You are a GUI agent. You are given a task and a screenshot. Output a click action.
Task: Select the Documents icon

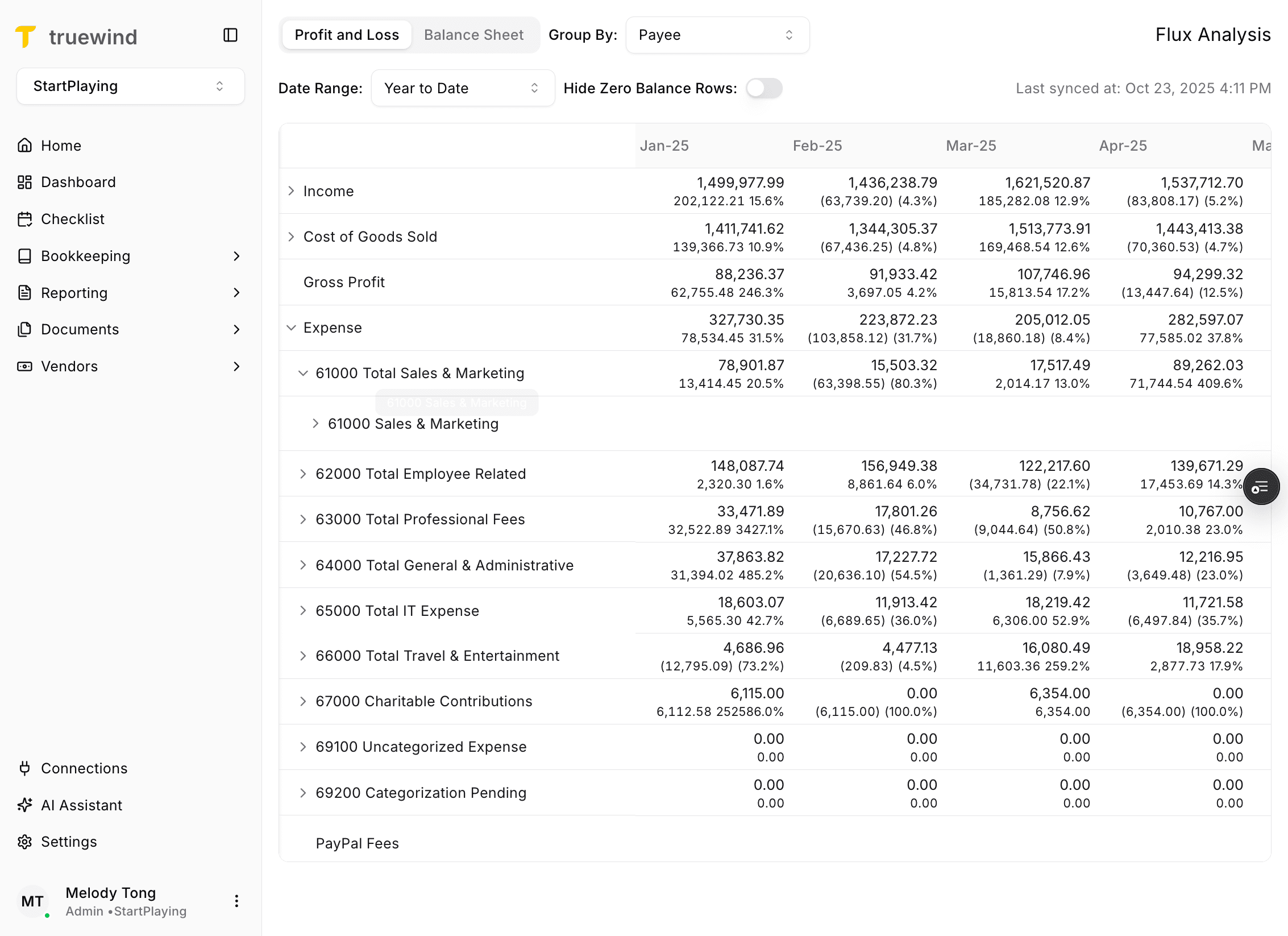coord(25,329)
